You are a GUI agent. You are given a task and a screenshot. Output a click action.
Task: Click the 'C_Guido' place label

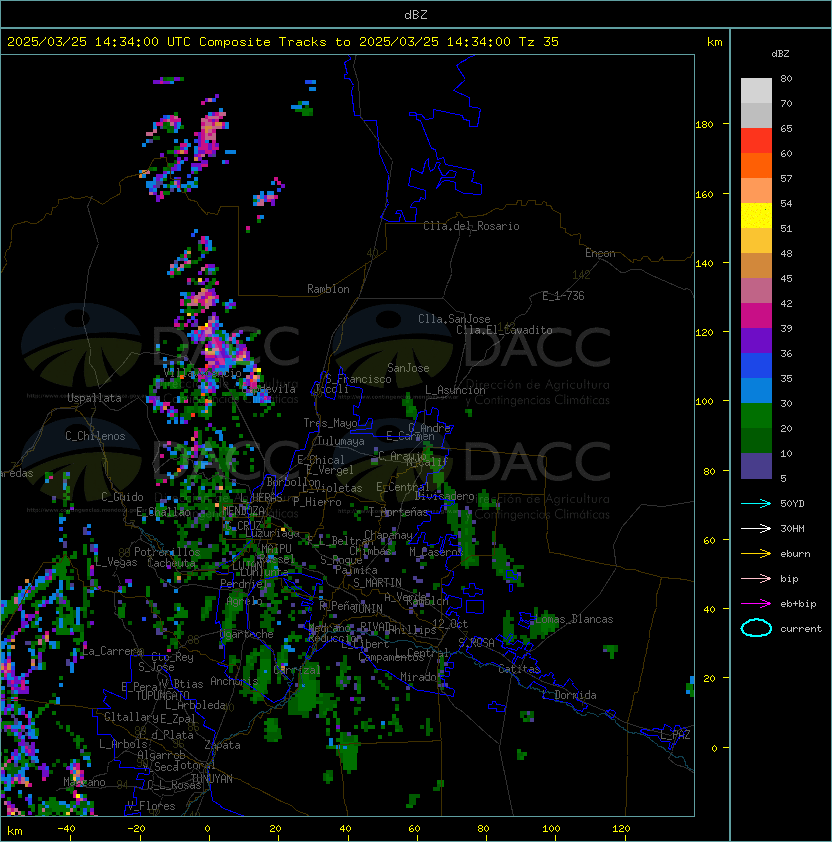pos(122,497)
